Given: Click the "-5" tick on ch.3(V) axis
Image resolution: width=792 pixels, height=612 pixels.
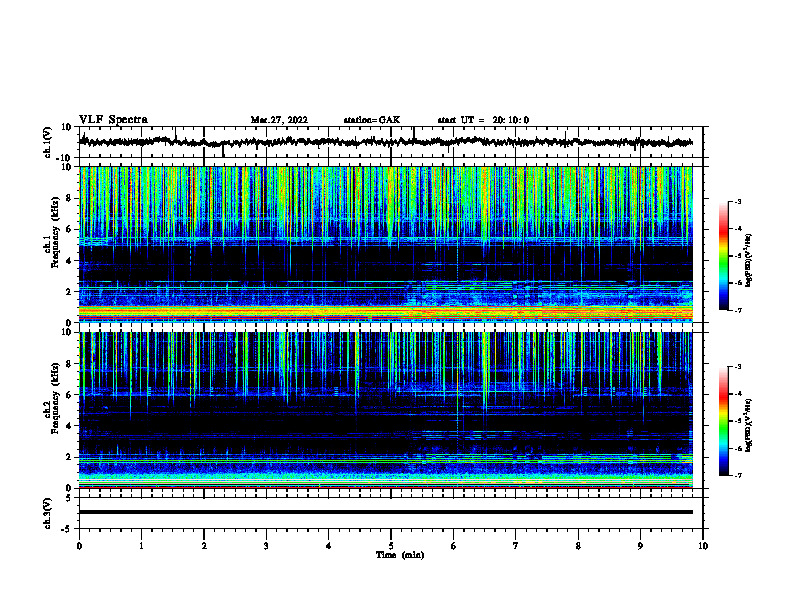Looking at the screenshot, I should pyautogui.click(x=68, y=529).
